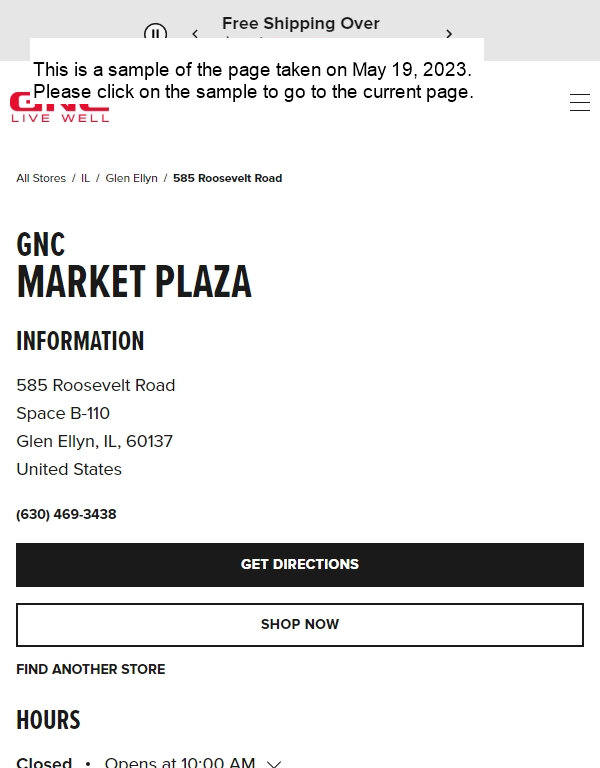This screenshot has width=600, height=768.
Task: Click the Glen Ellyn, IL, 60137 address line
Action: pos(95,441)
